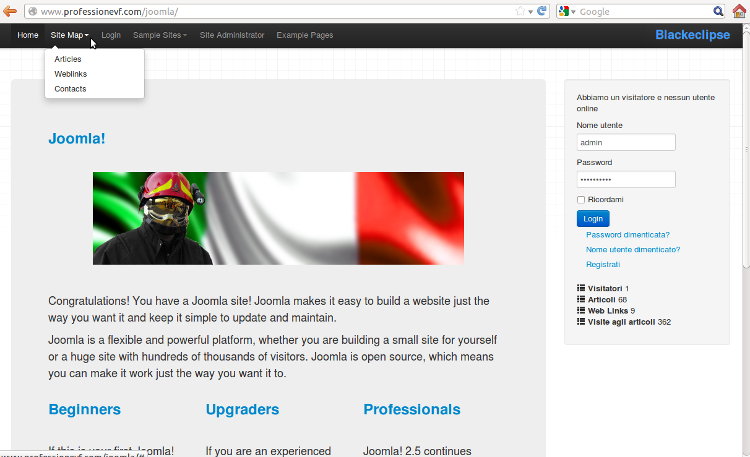Expand the Site Map menu

click(x=69, y=35)
